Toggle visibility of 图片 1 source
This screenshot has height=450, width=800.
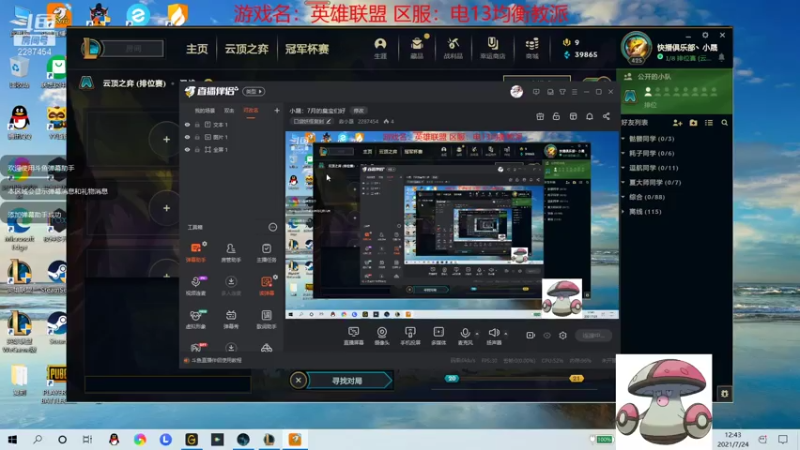pyautogui.click(x=187, y=137)
